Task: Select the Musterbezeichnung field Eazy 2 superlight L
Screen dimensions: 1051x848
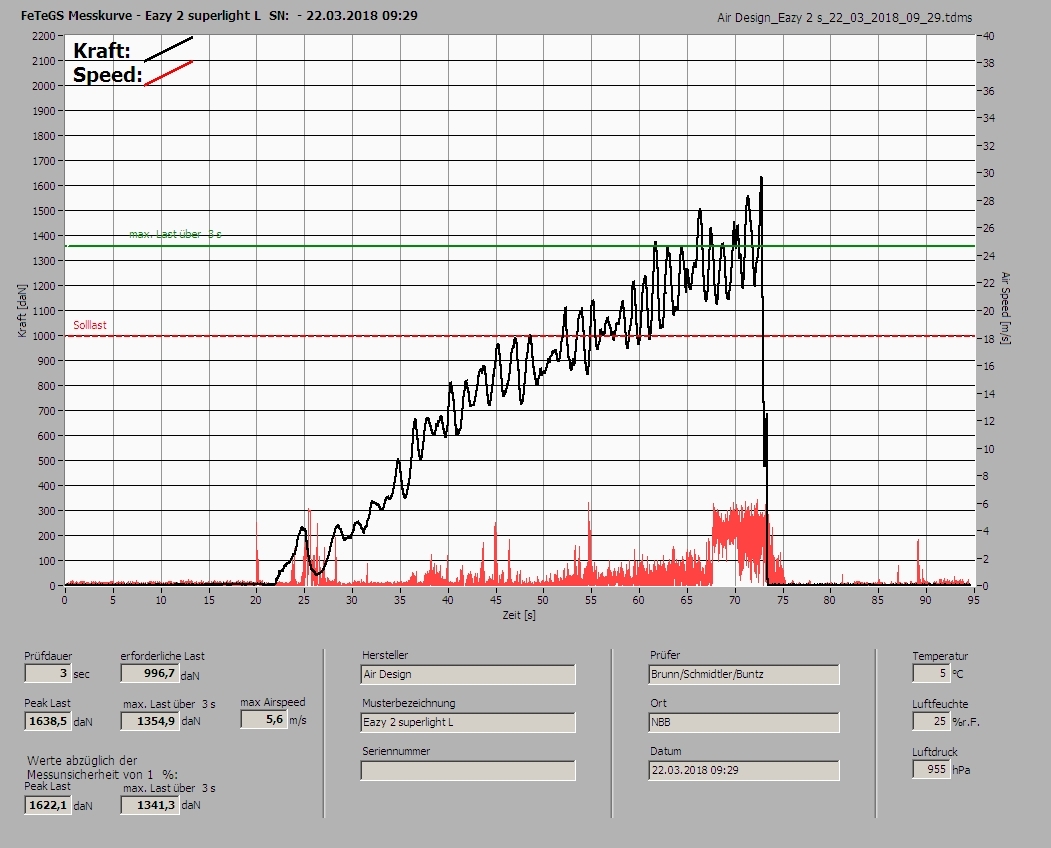Action: tap(468, 723)
